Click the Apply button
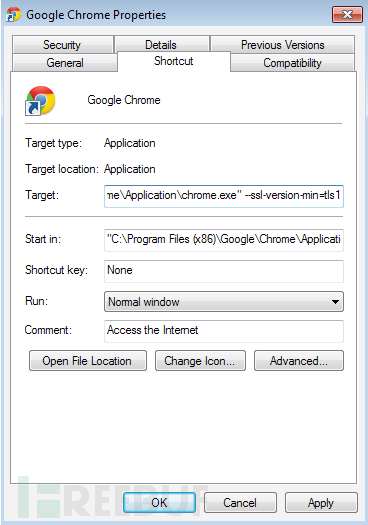The image size is (368, 525). [x=321, y=502]
